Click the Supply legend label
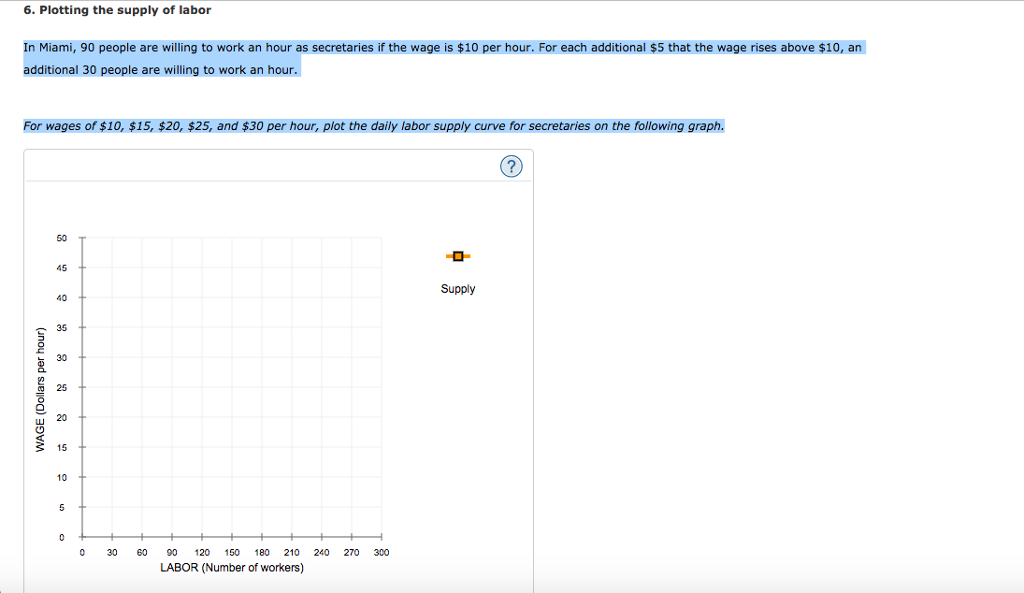Viewport: 1024px width, 593px height. click(458, 289)
